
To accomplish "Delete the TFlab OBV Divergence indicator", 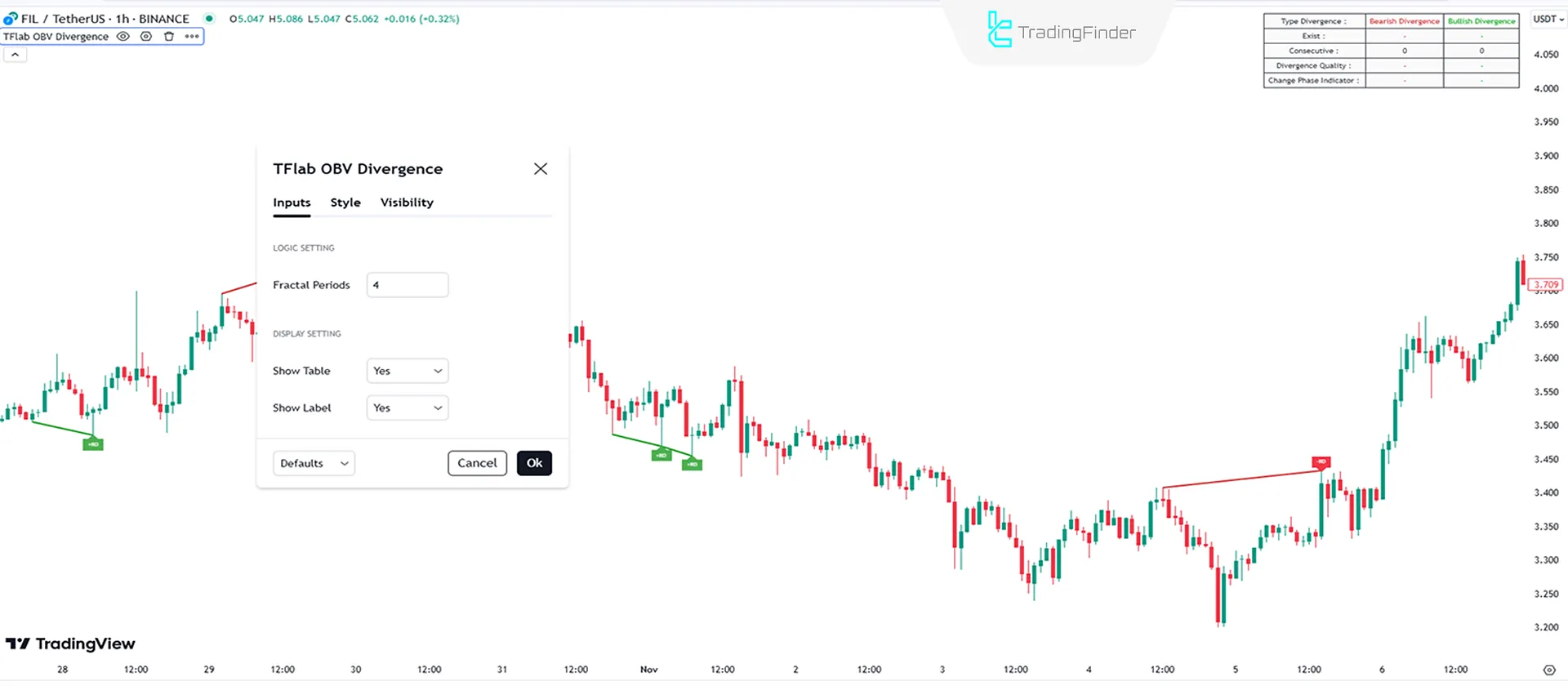I will click(x=169, y=36).
